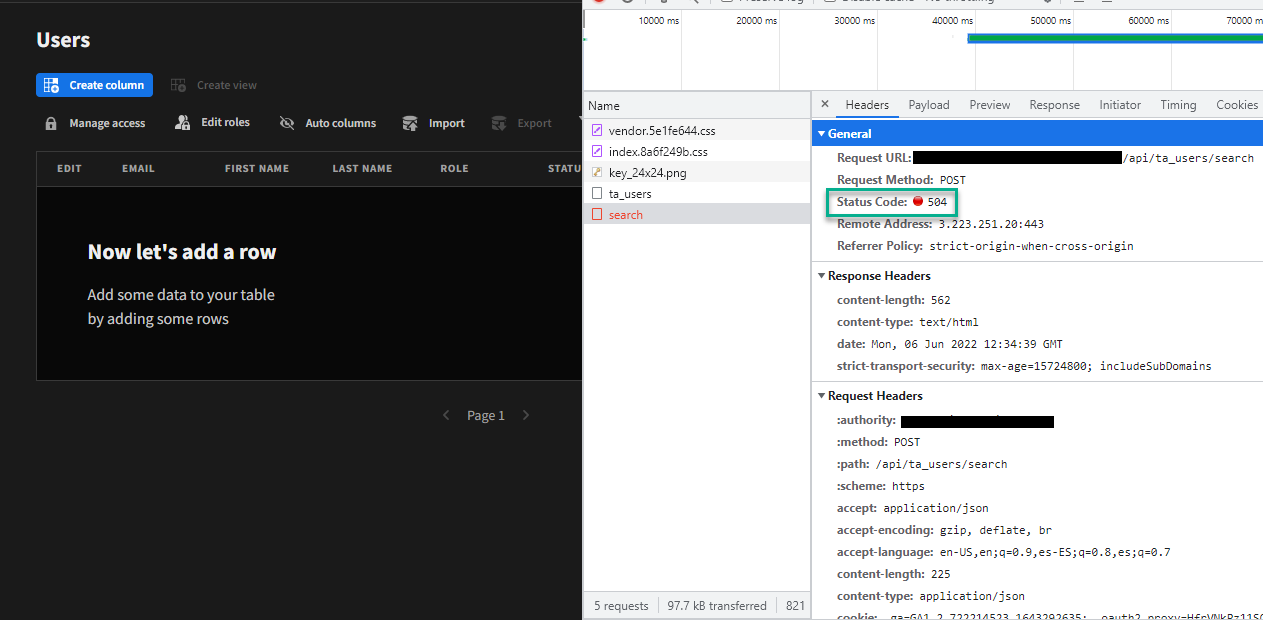
Task: Select the ta_users request row
Action: [x=697, y=193]
